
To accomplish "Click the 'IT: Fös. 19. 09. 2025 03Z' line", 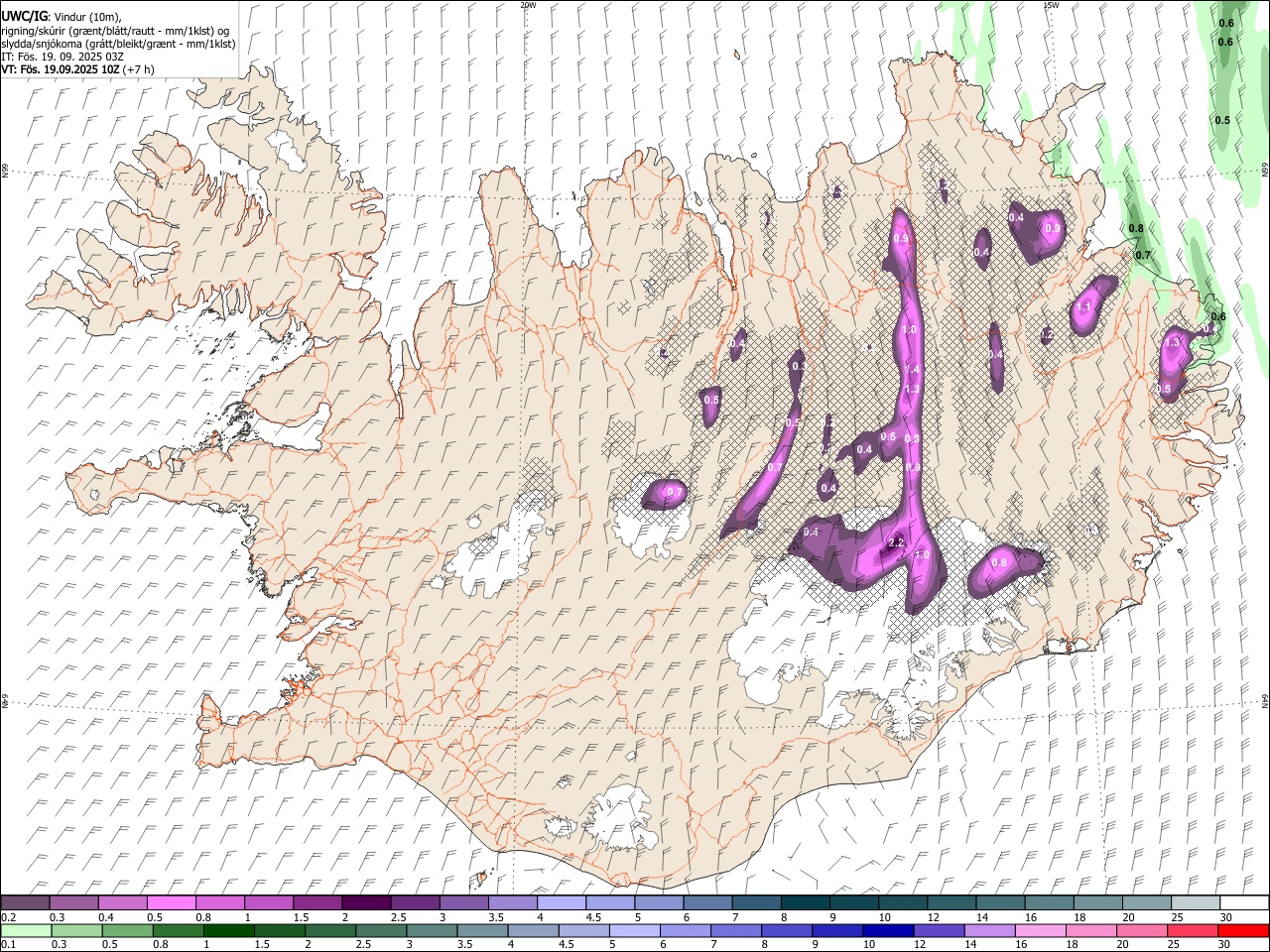I will pyautogui.click(x=61, y=57).
